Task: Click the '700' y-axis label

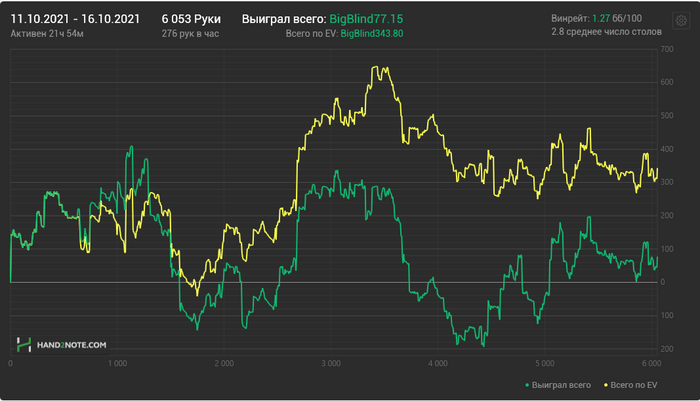Action: pos(667,49)
